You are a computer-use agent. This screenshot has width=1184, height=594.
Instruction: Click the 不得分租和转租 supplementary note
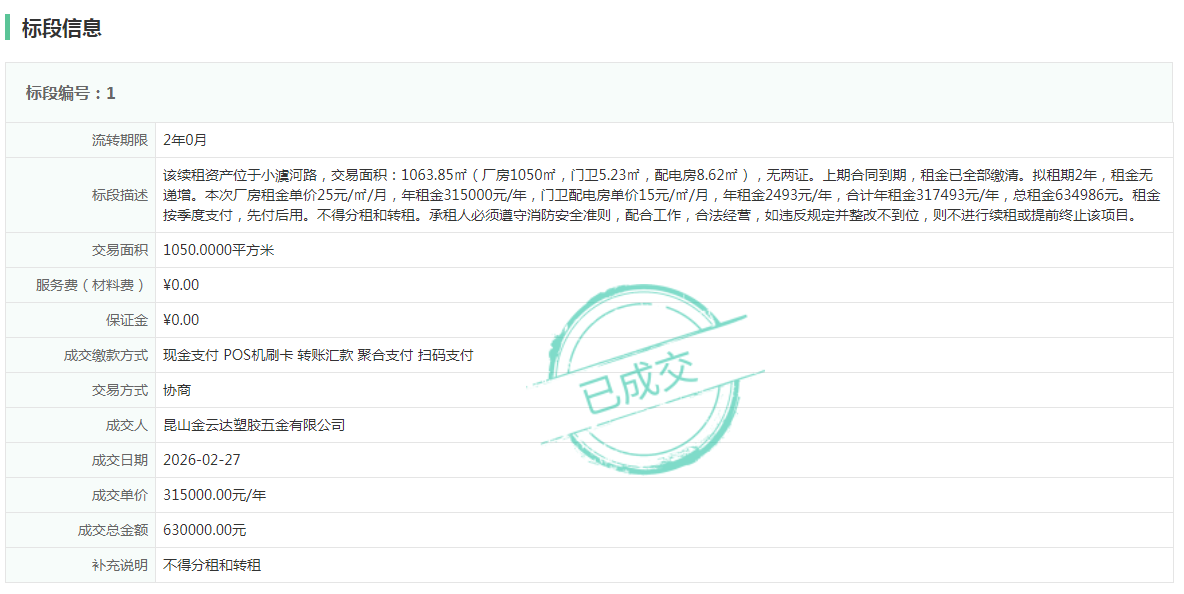coord(212,565)
